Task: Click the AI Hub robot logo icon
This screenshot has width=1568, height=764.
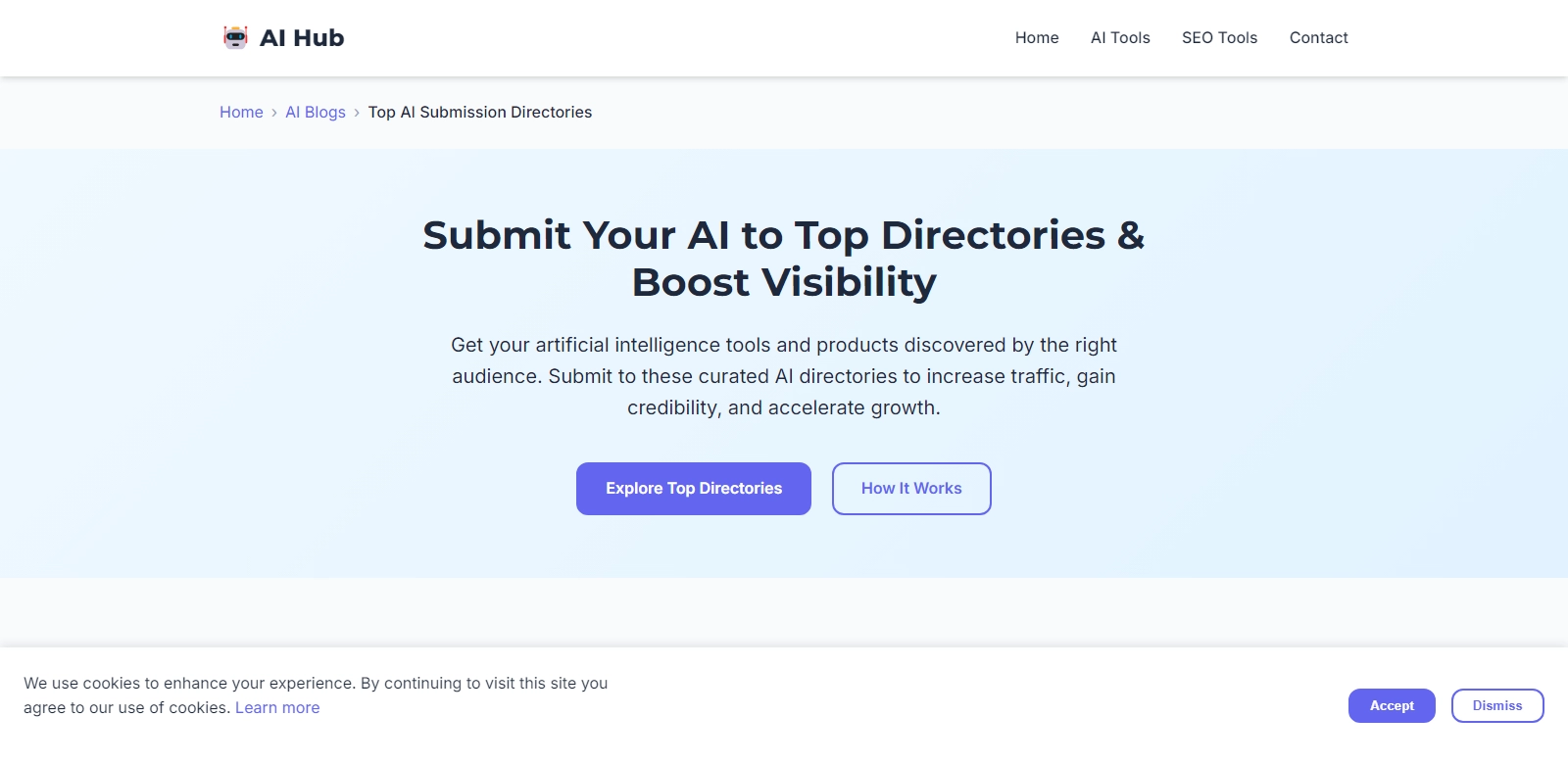Action: [237, 37]
